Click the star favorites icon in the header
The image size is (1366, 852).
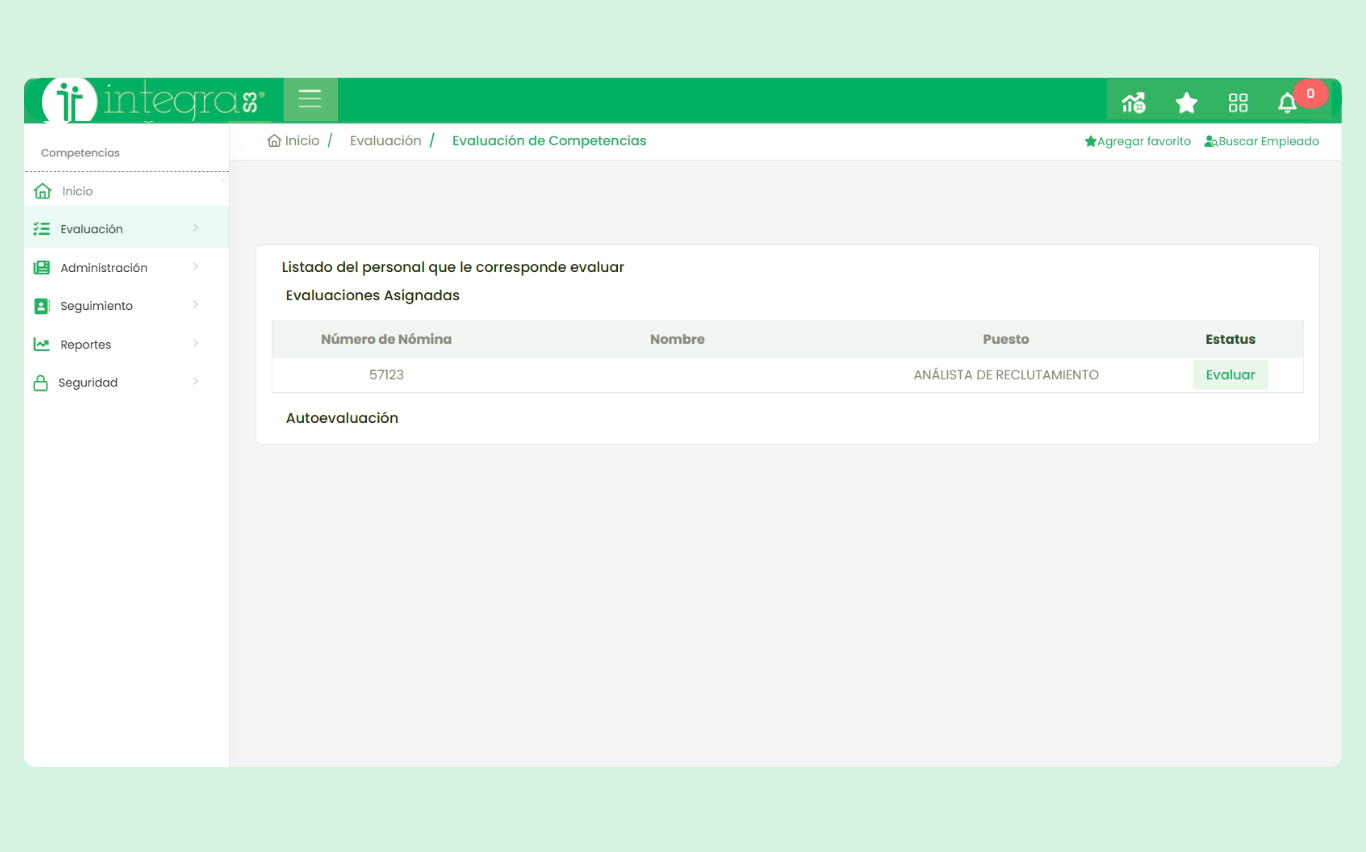[1186, 102]
